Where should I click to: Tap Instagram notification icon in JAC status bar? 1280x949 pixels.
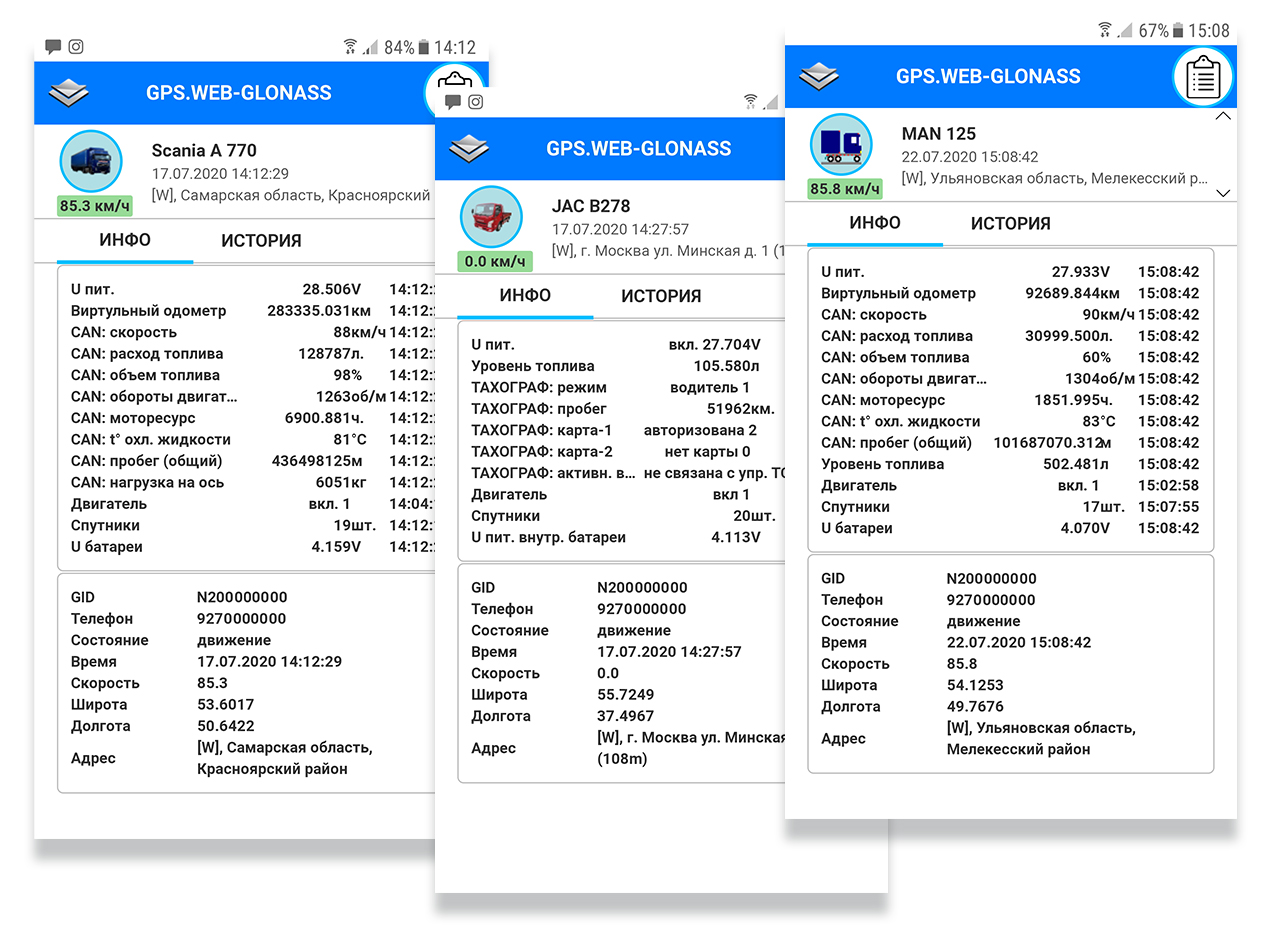pos(476,102)
